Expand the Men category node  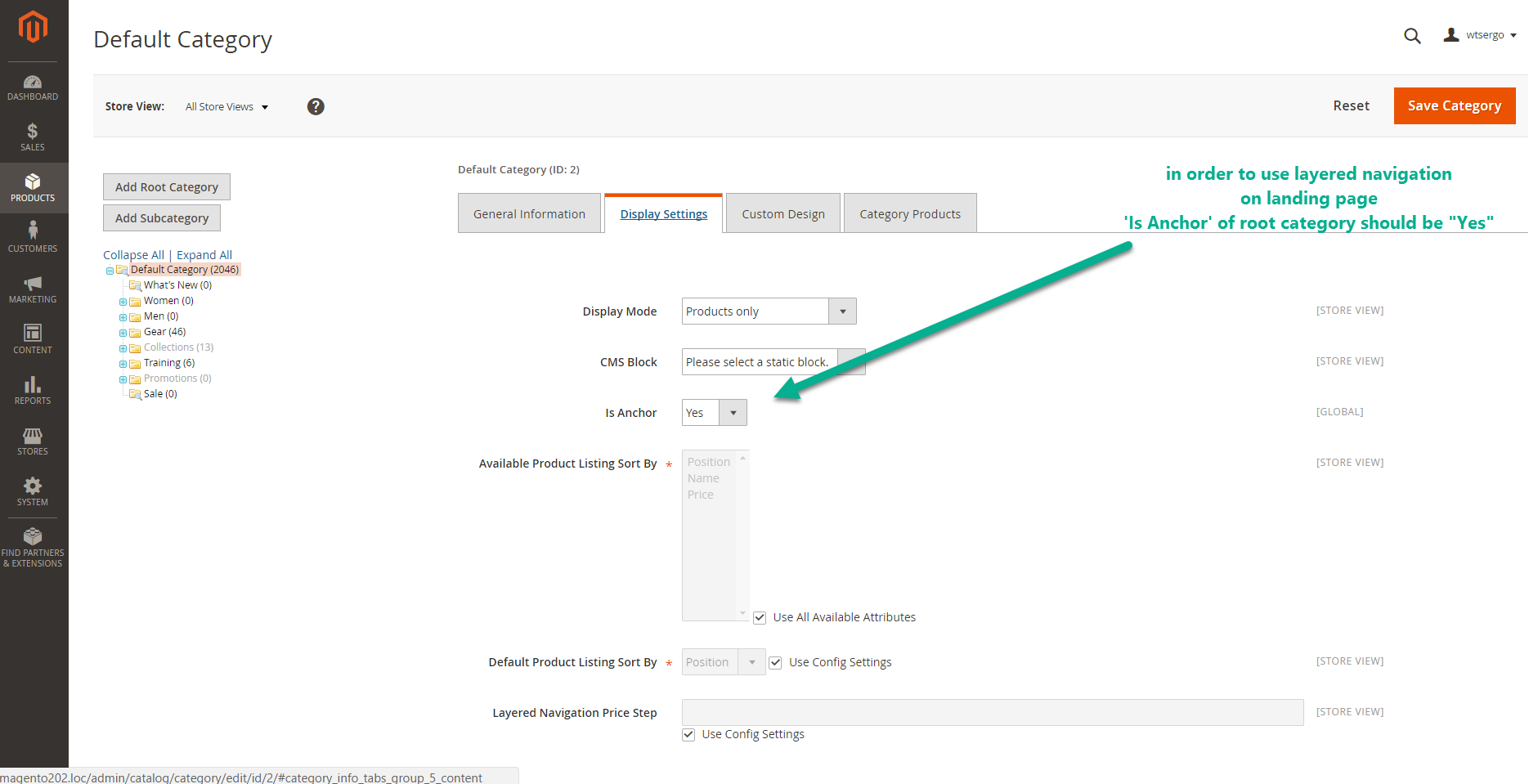point(123,317)
